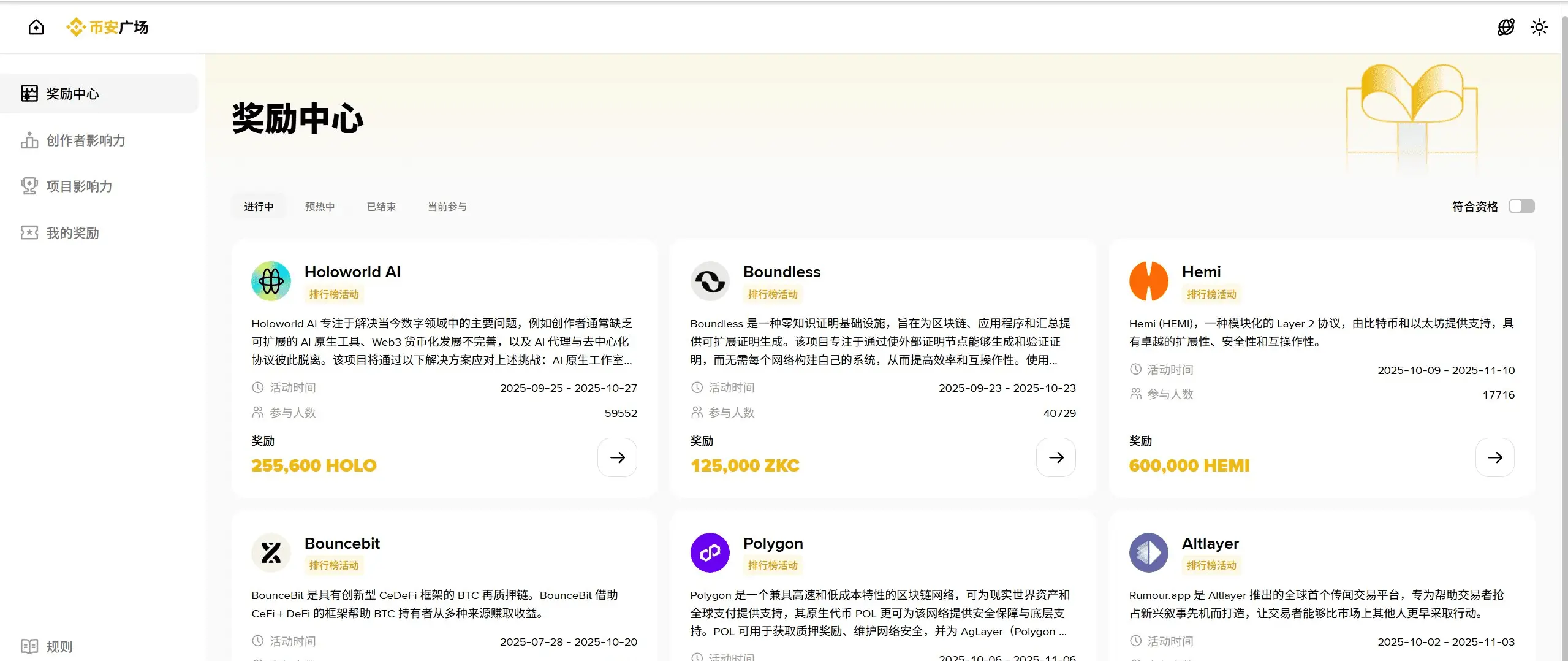Toggle the light/dark theme sun icon

point(1539,27)
